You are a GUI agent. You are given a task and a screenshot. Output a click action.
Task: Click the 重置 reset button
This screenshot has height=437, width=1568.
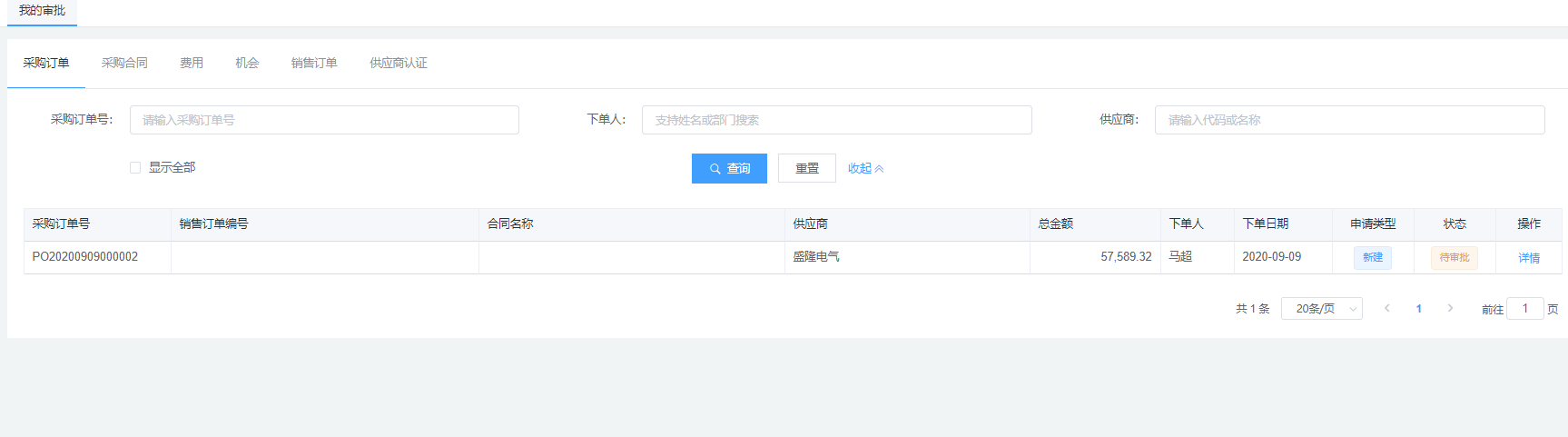click(x=806, y=168)
